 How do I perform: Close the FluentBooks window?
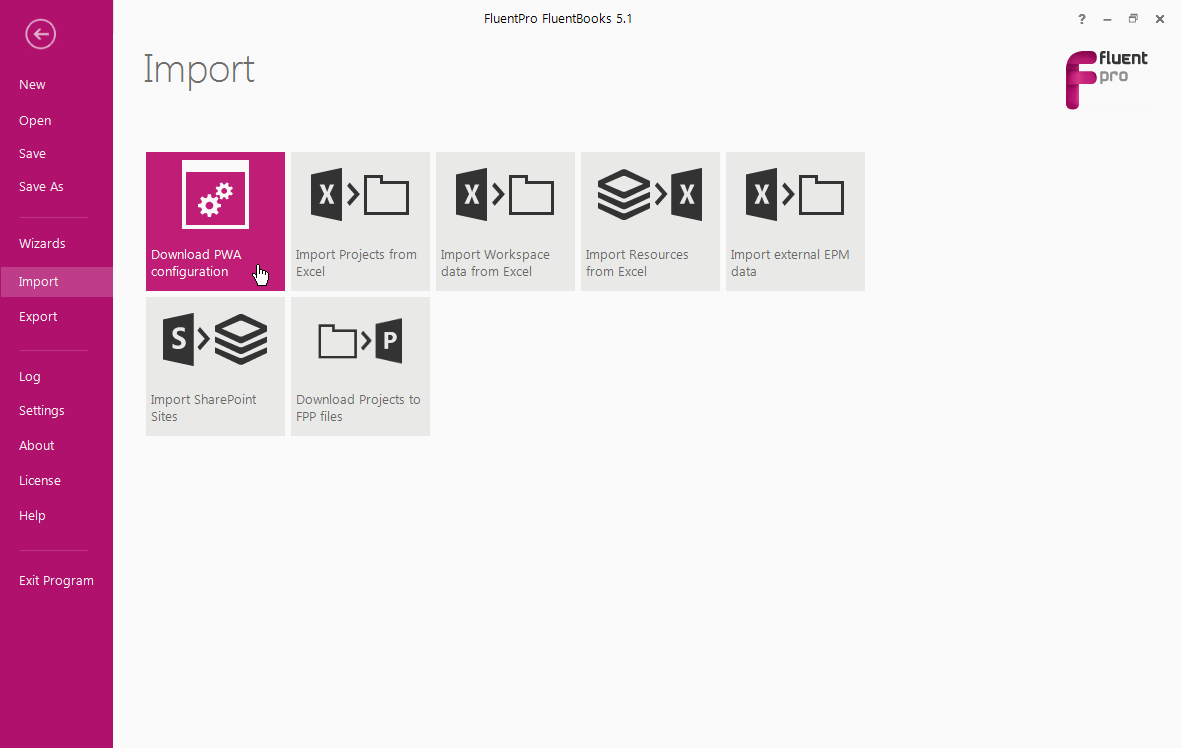[x=1159, y=19]
